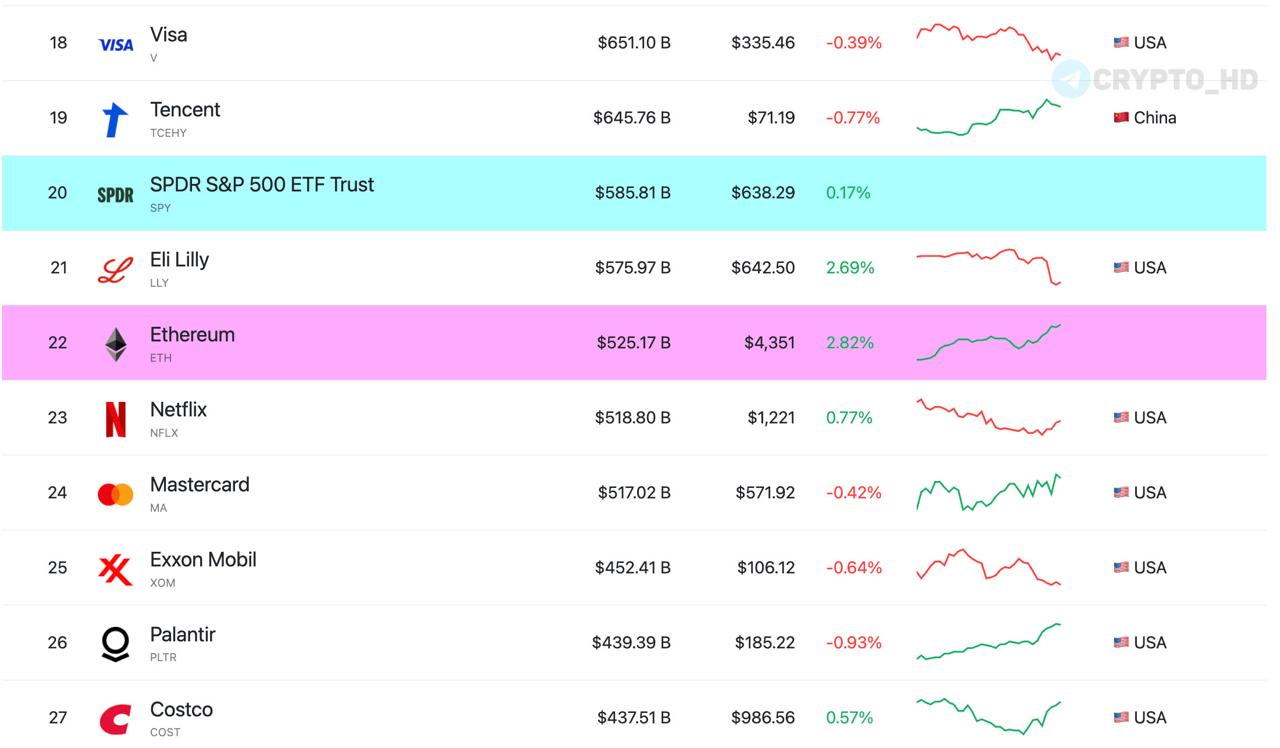Click the USA flag in Exxon Mobil row

pos(1121,567)
